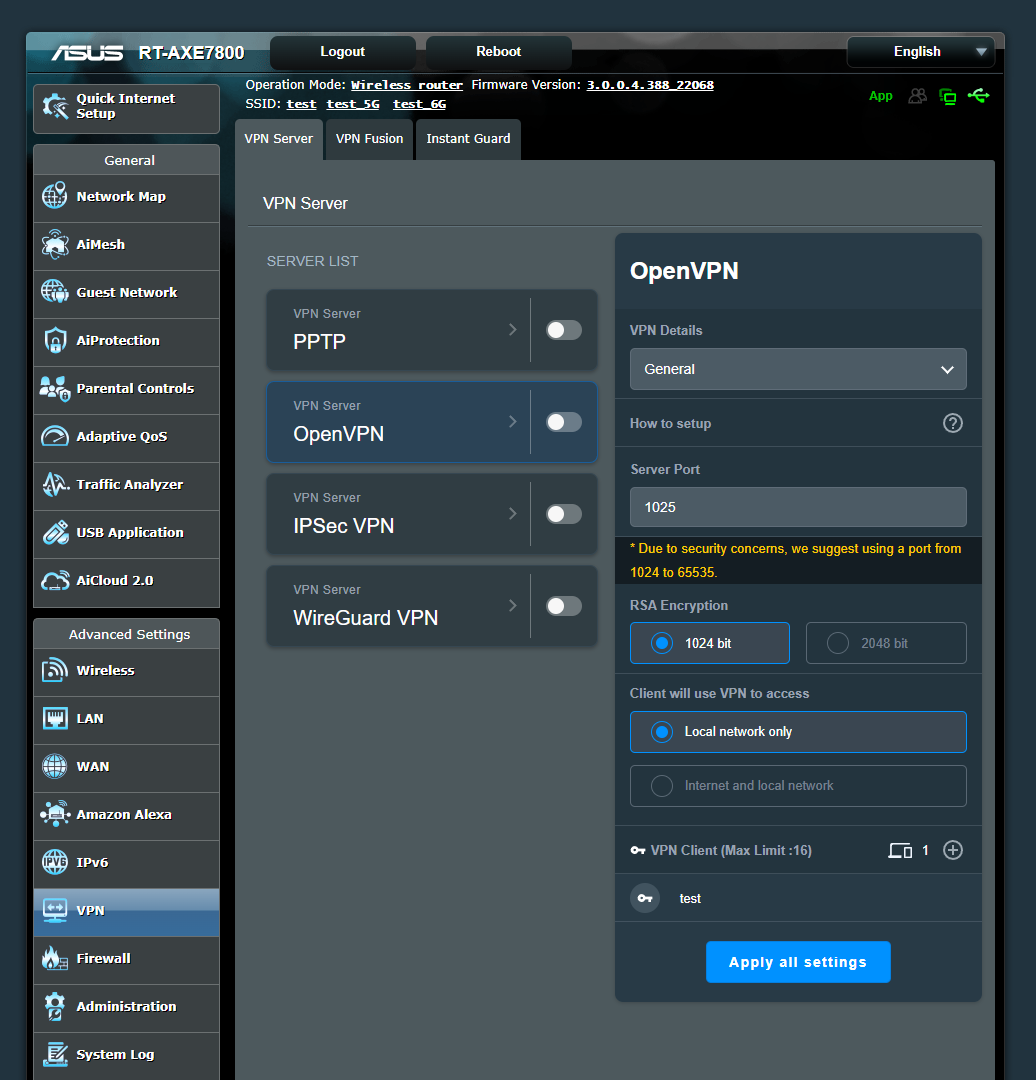Image resolution: width=1036 pixels, height=1080 pixels.
Task: Enable the WireGuard VPN server switch
Action: pyautogui.click(x=563, y=605)
